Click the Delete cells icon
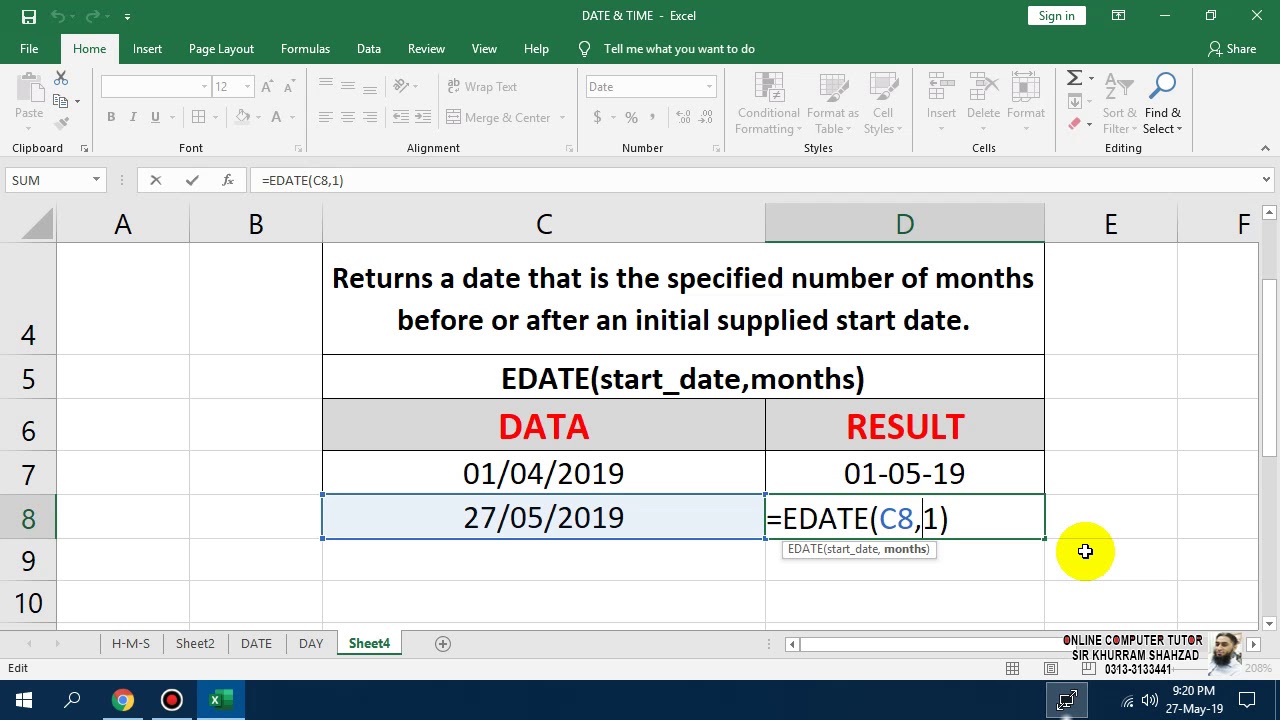 click(x=983, y=88)
